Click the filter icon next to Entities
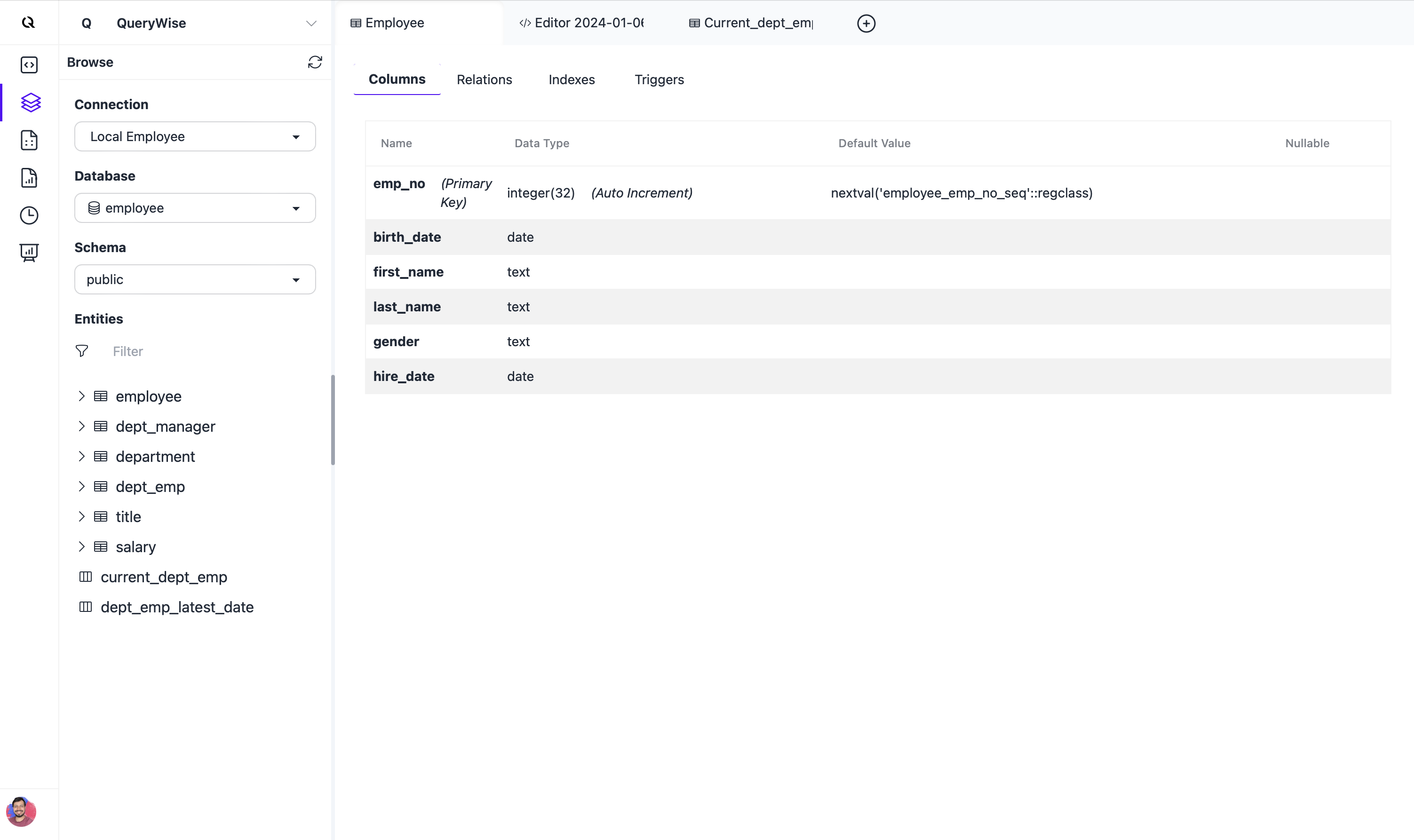 point(81,351)
